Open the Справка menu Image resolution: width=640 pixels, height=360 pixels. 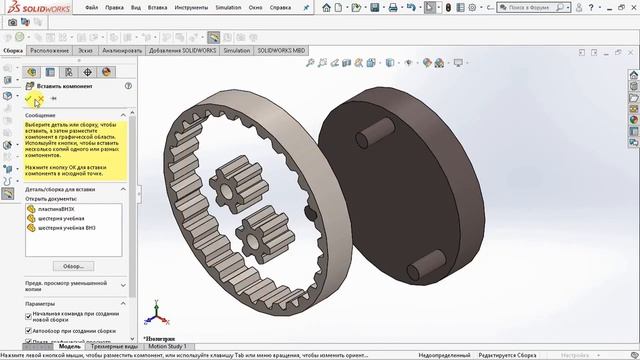point(280,7)
